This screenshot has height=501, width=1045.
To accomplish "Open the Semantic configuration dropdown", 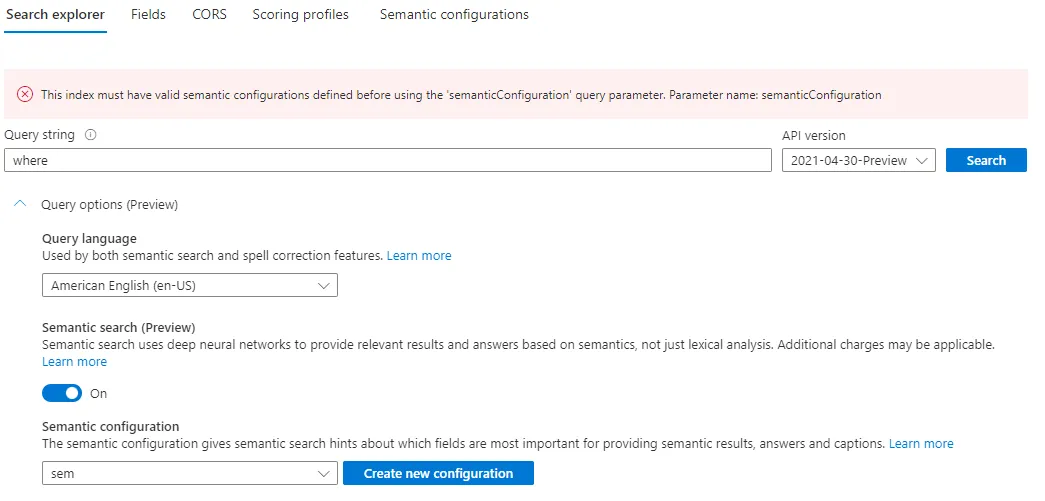I will pos(190,473).
